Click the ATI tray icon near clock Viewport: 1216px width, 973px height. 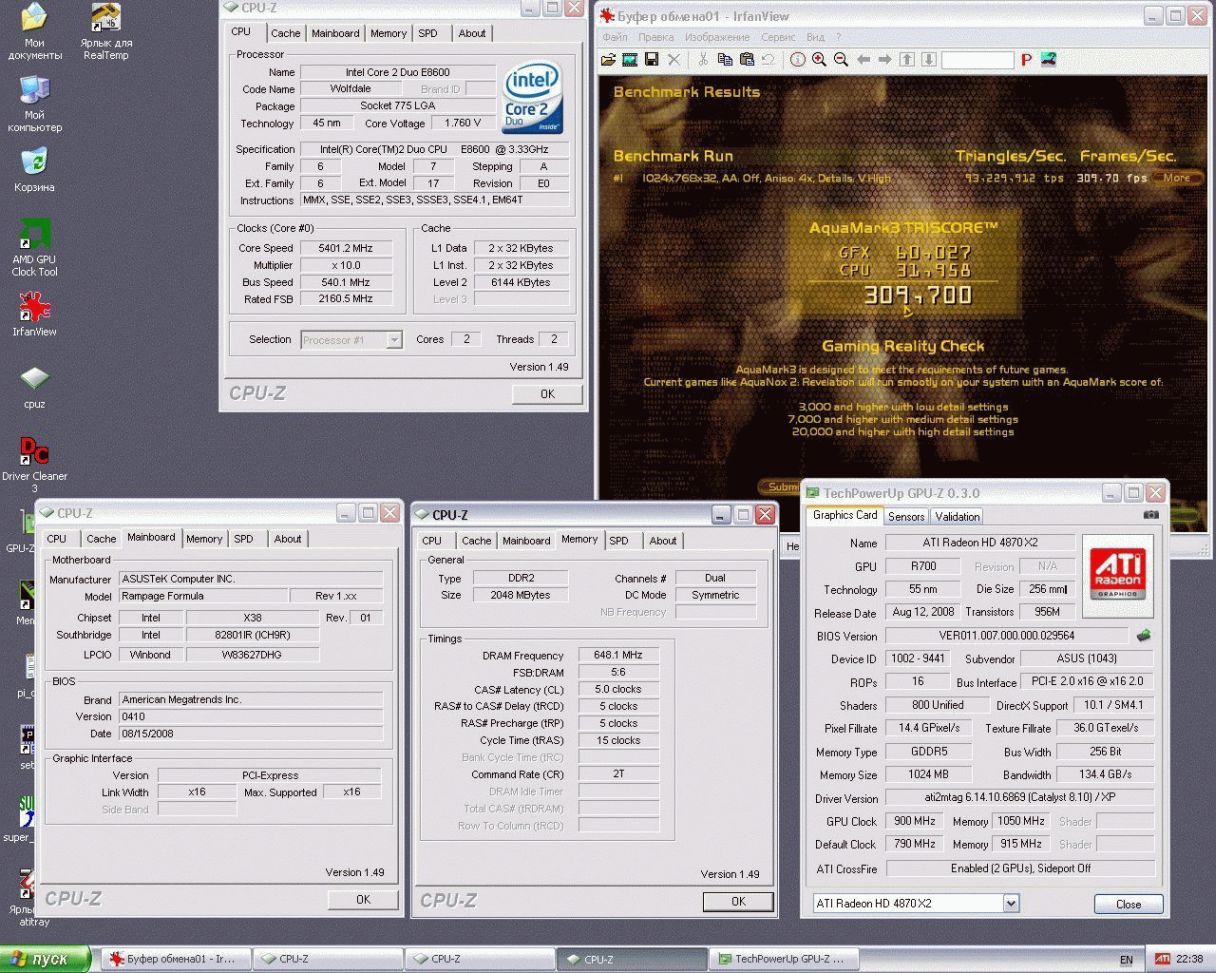point(1162,959)
